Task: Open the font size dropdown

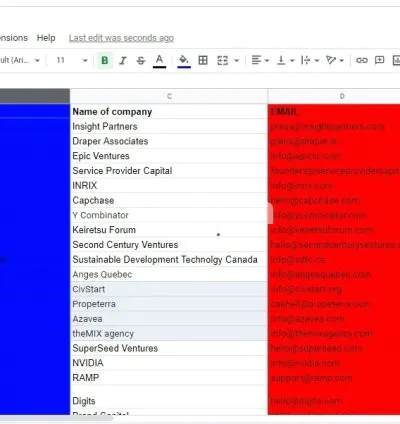Action: click(85, 61)
